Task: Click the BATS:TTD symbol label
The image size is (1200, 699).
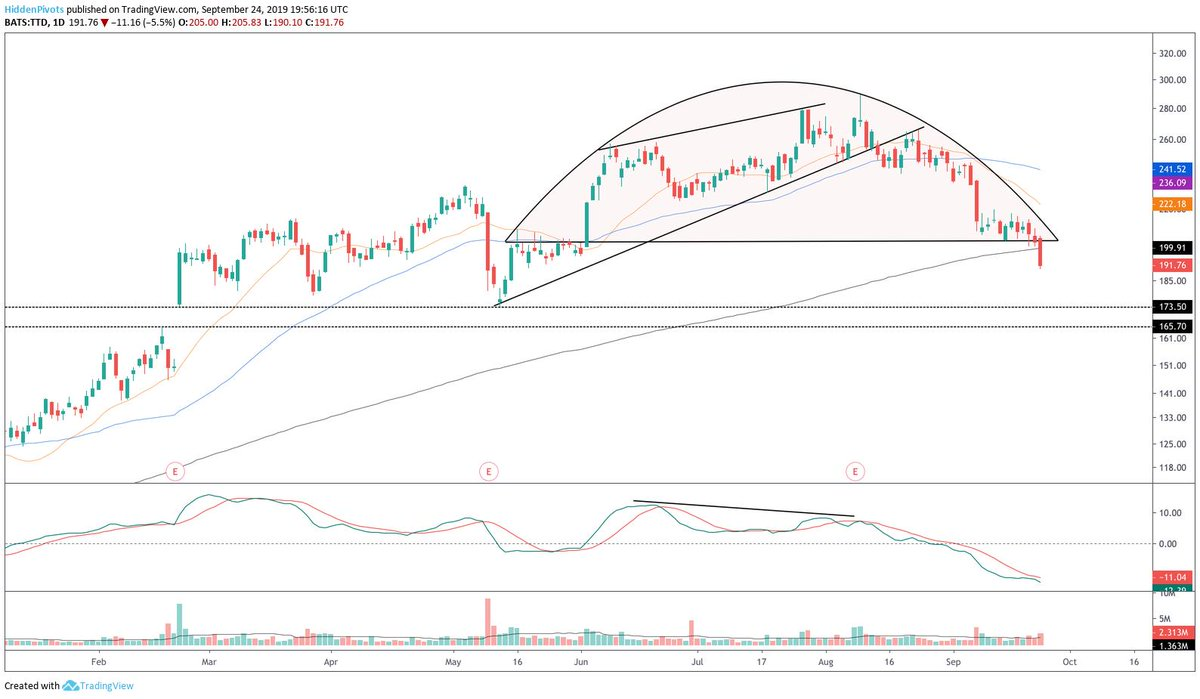Action: click(x=28, y=21)
